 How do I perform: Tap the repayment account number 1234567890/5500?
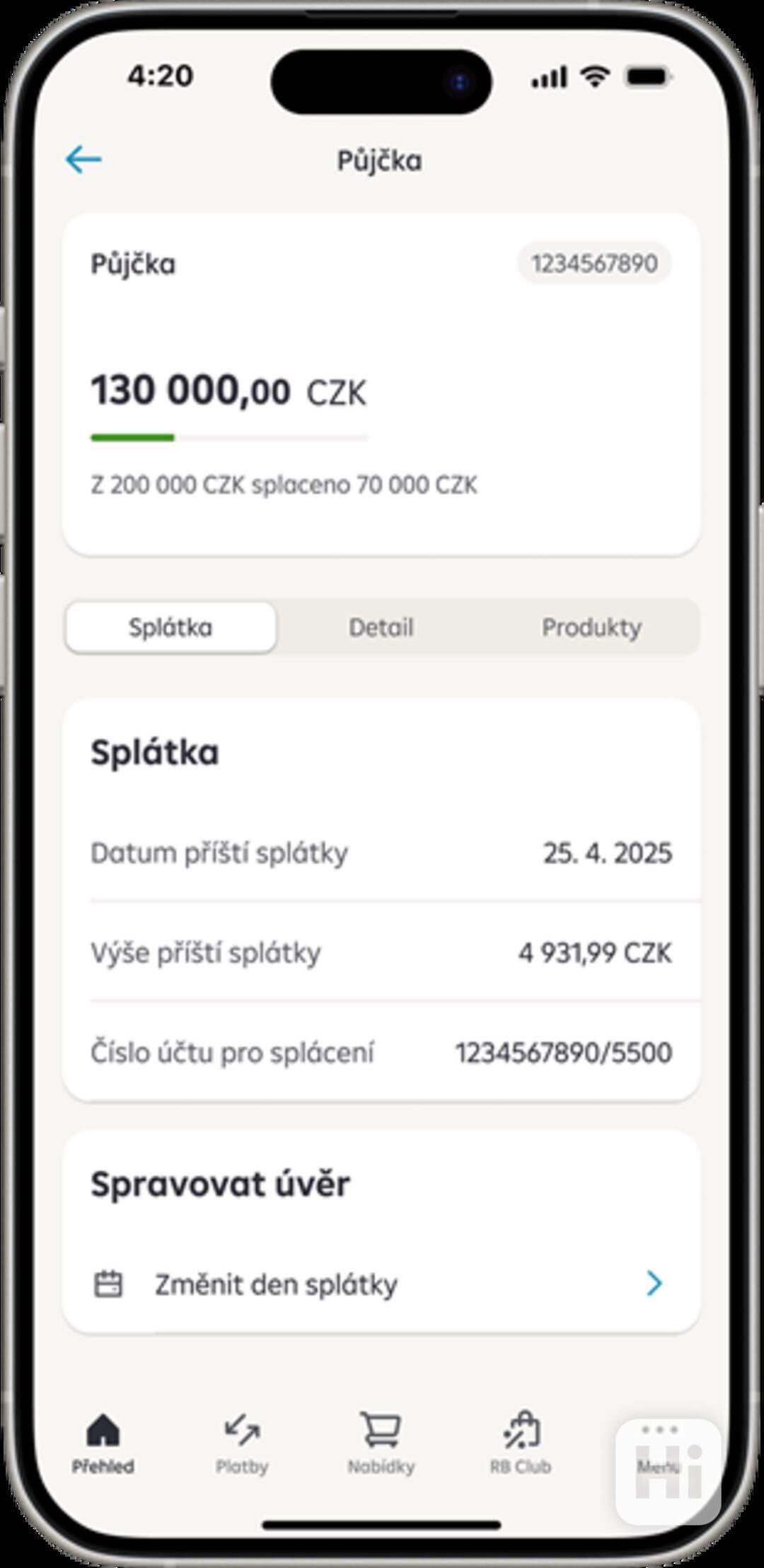point(563,1053)
